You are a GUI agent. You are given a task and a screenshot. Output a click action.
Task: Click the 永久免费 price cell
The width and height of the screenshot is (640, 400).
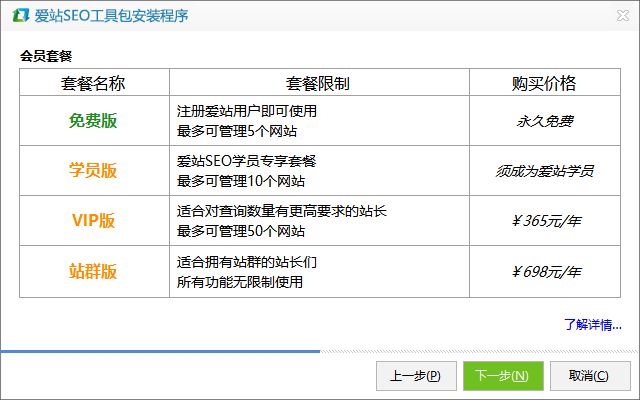tap(544, 121)
